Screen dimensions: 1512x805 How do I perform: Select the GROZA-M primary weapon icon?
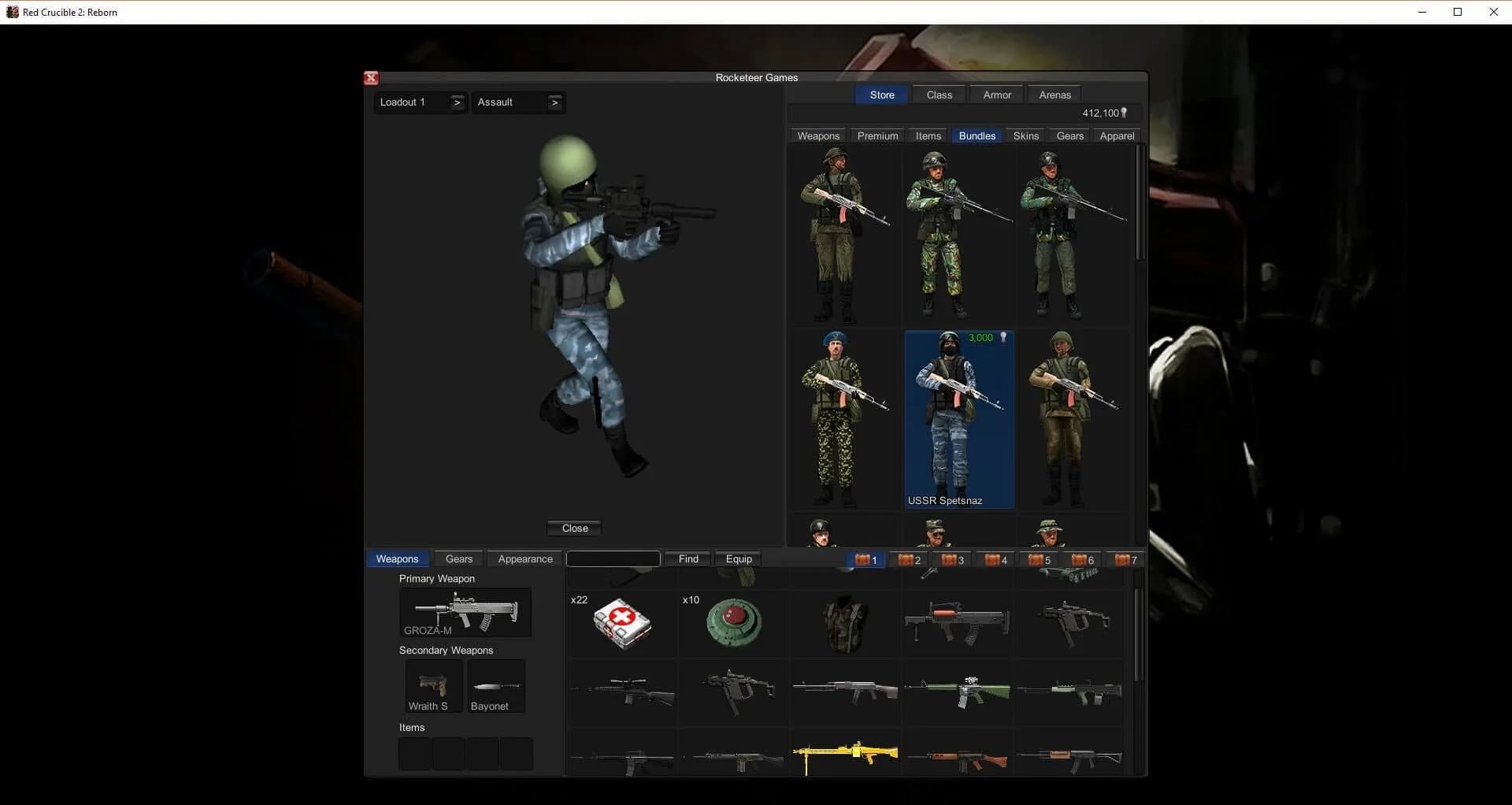[465, 612]
